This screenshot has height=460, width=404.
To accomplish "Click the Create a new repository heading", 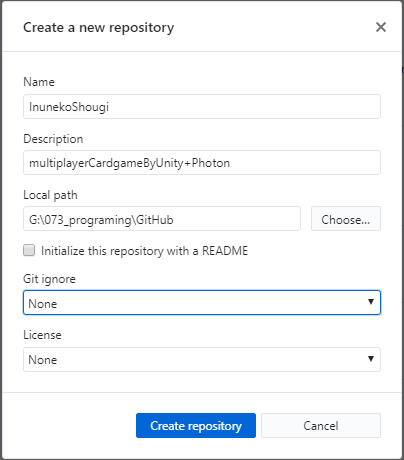I will pyautogui.click(x=98, y=28).
